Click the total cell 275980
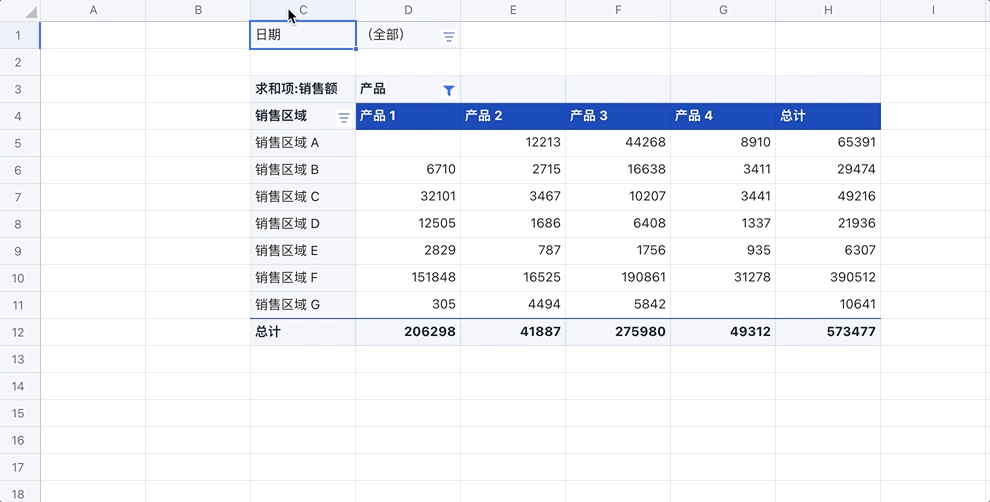The width and height of the screenshot is (990, 502). (x=617, y=332)
